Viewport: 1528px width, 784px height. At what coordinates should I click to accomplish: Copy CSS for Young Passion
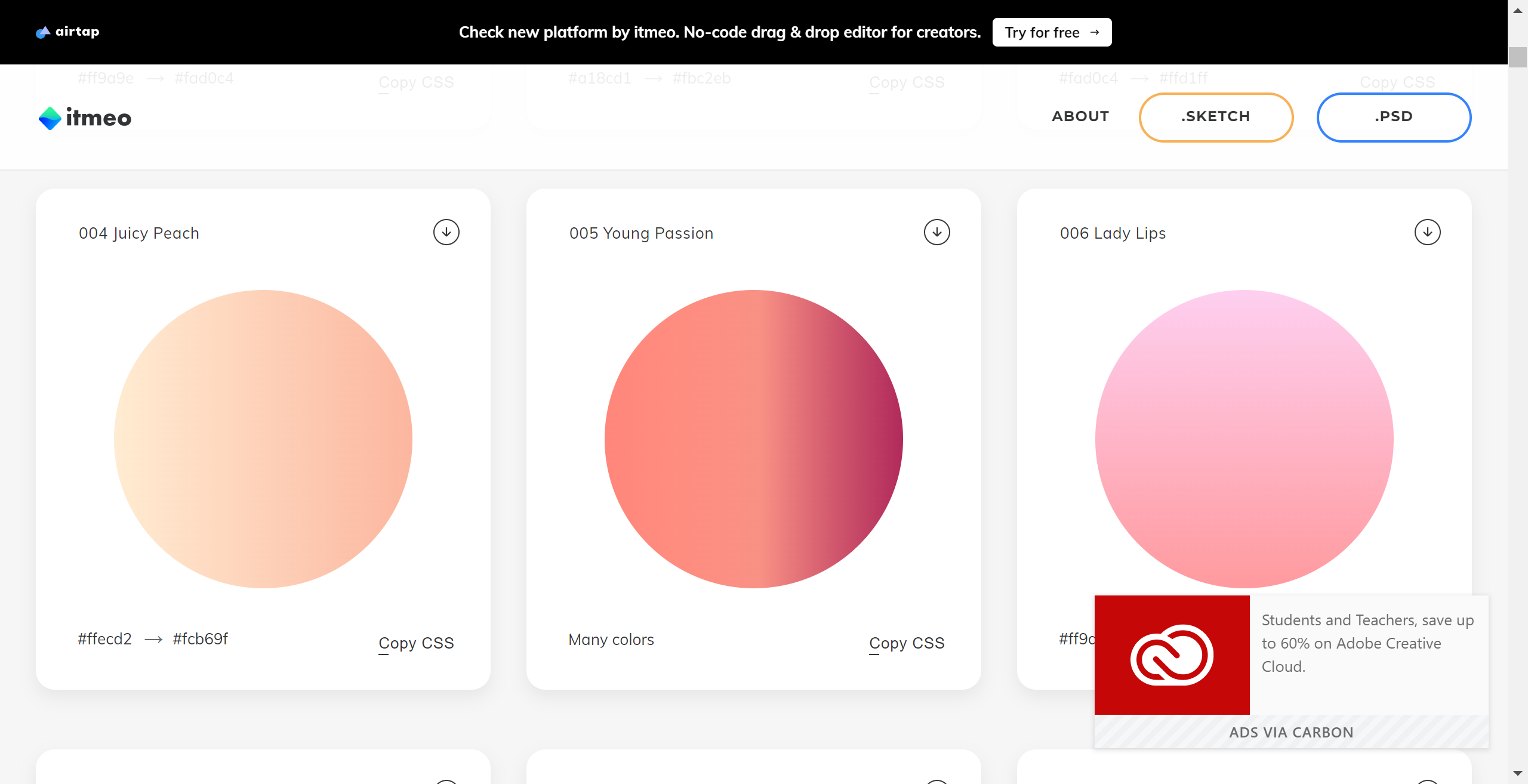pos(907,643)
